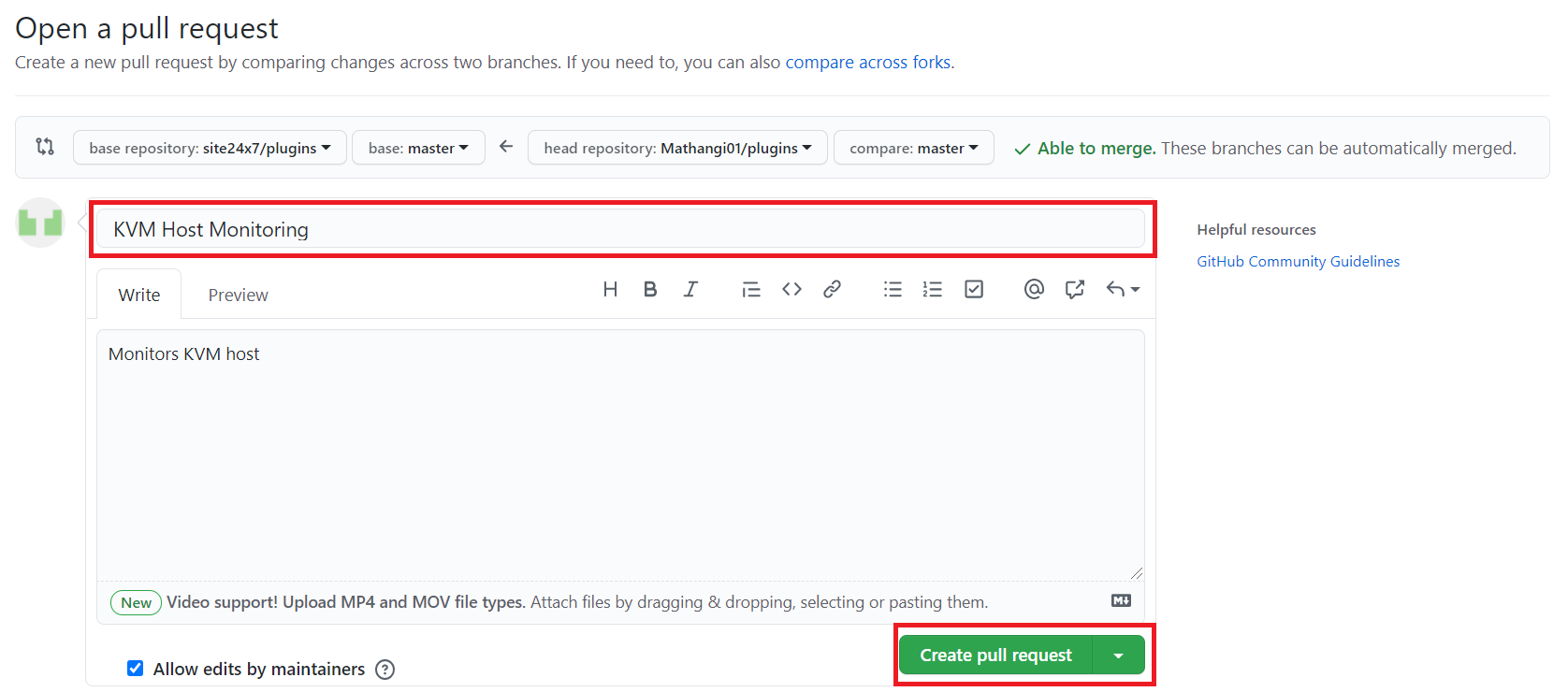Expand the compare: master branch dropdown
The image size is (1568, 692).
point(913,148)
